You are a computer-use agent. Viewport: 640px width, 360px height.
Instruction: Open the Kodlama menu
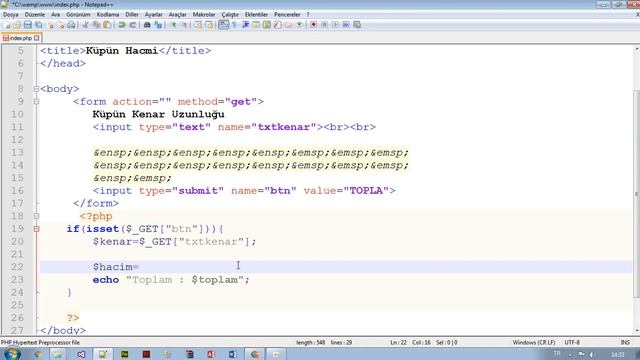108,15
